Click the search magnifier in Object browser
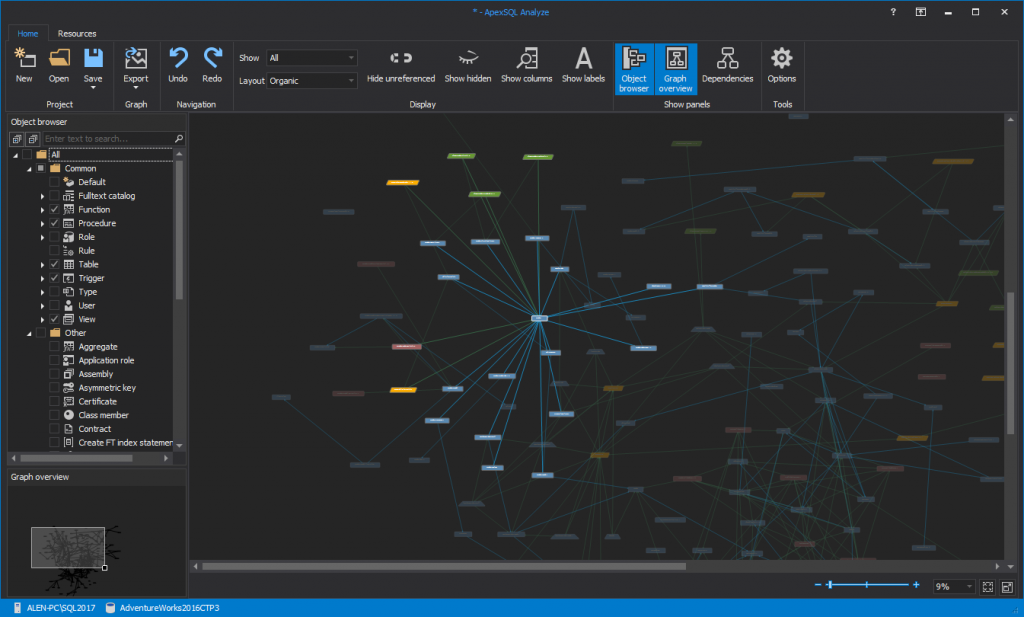The width and height of the screenshot is (1024, 617). click(x=178, y=139)
